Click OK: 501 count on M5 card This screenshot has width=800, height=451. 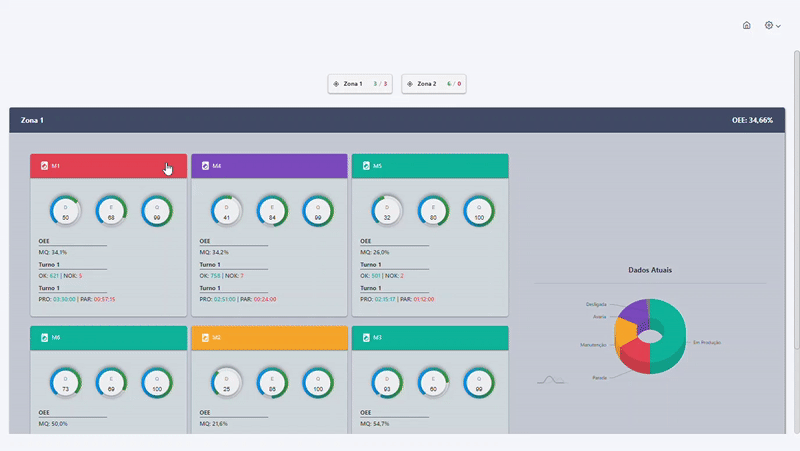pyautogui.click(x=370, y=275)
